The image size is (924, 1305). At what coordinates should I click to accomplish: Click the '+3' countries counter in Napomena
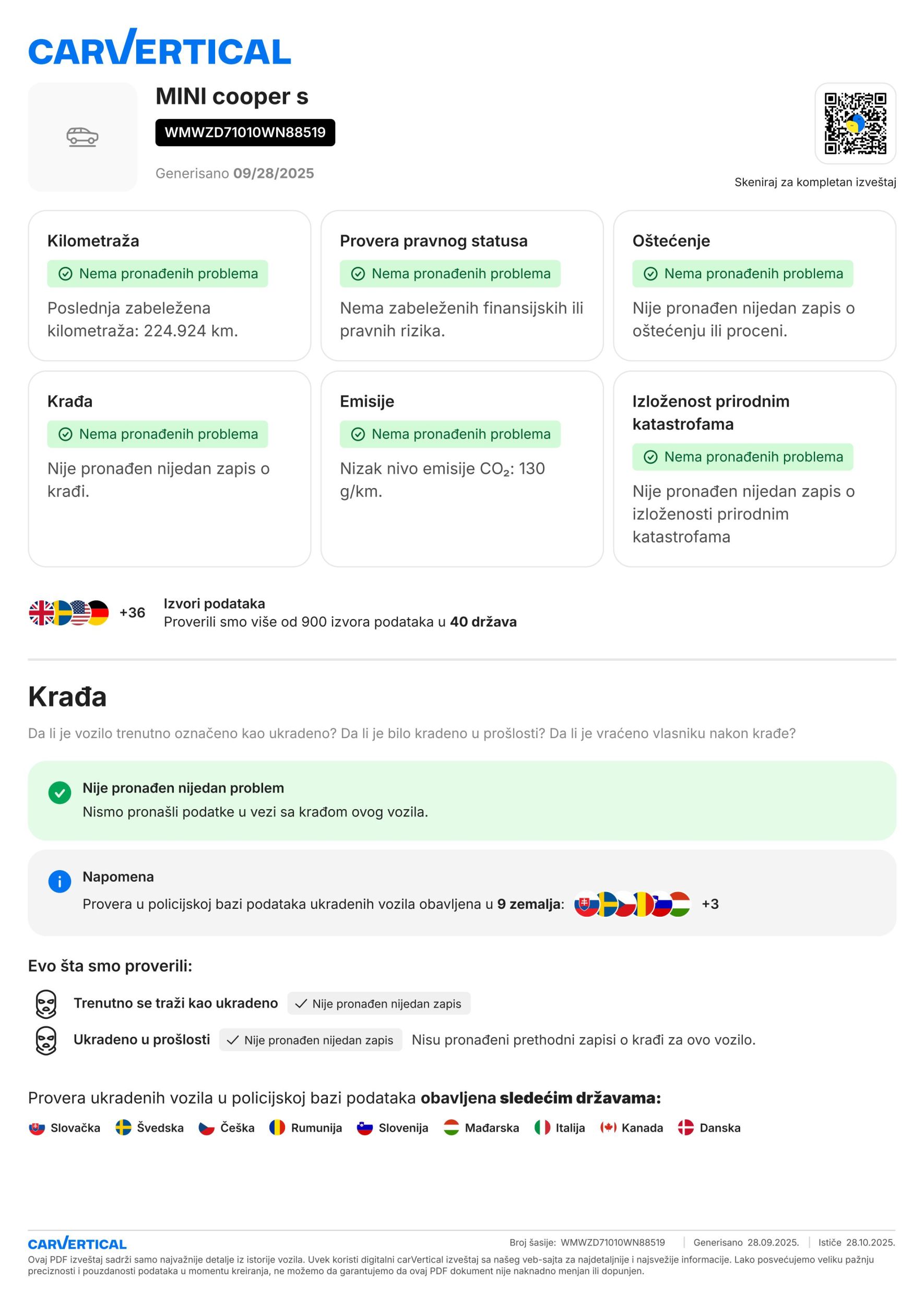point(710,904)
